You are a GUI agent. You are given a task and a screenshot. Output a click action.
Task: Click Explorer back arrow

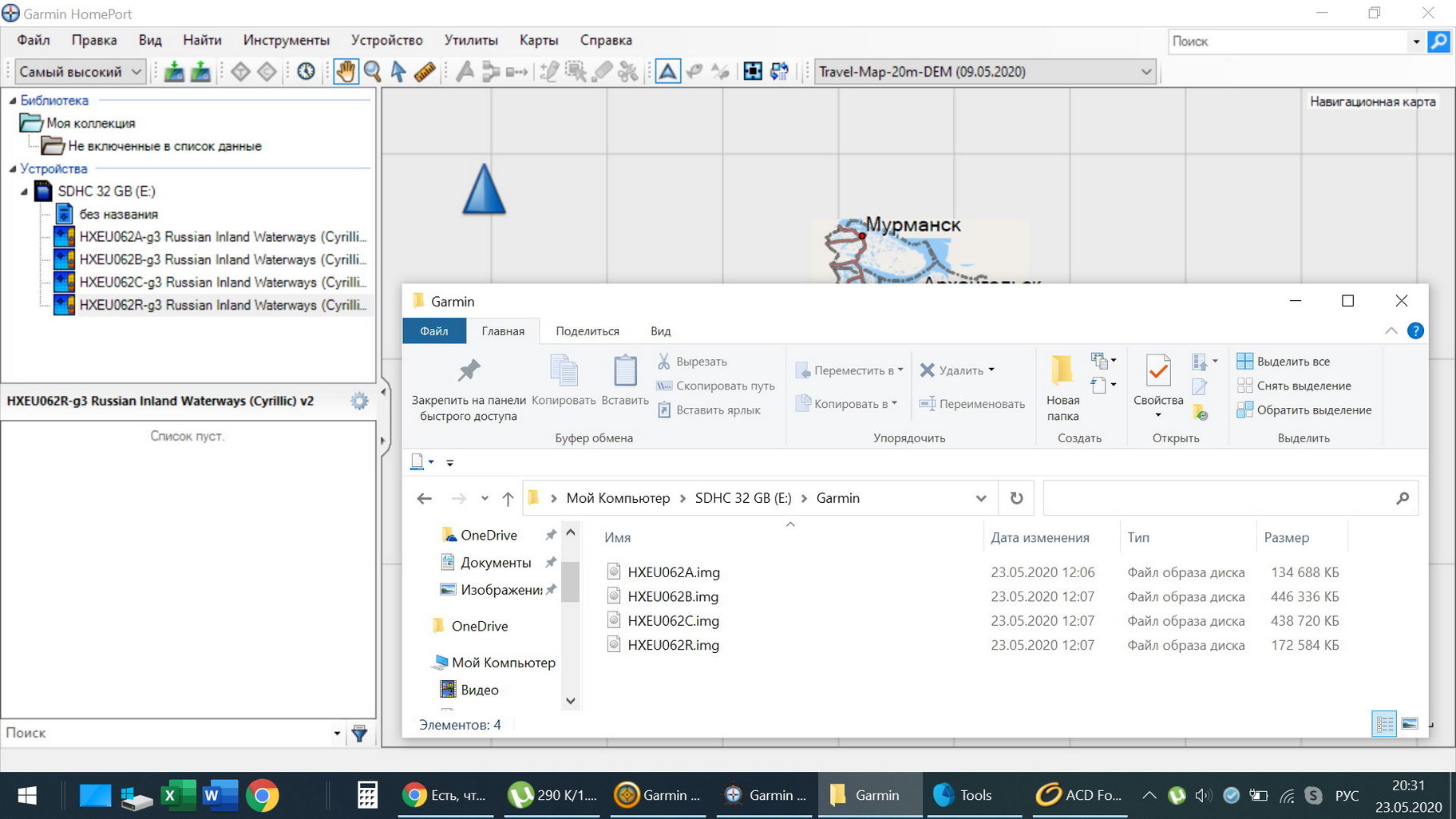tap(425, 498)
